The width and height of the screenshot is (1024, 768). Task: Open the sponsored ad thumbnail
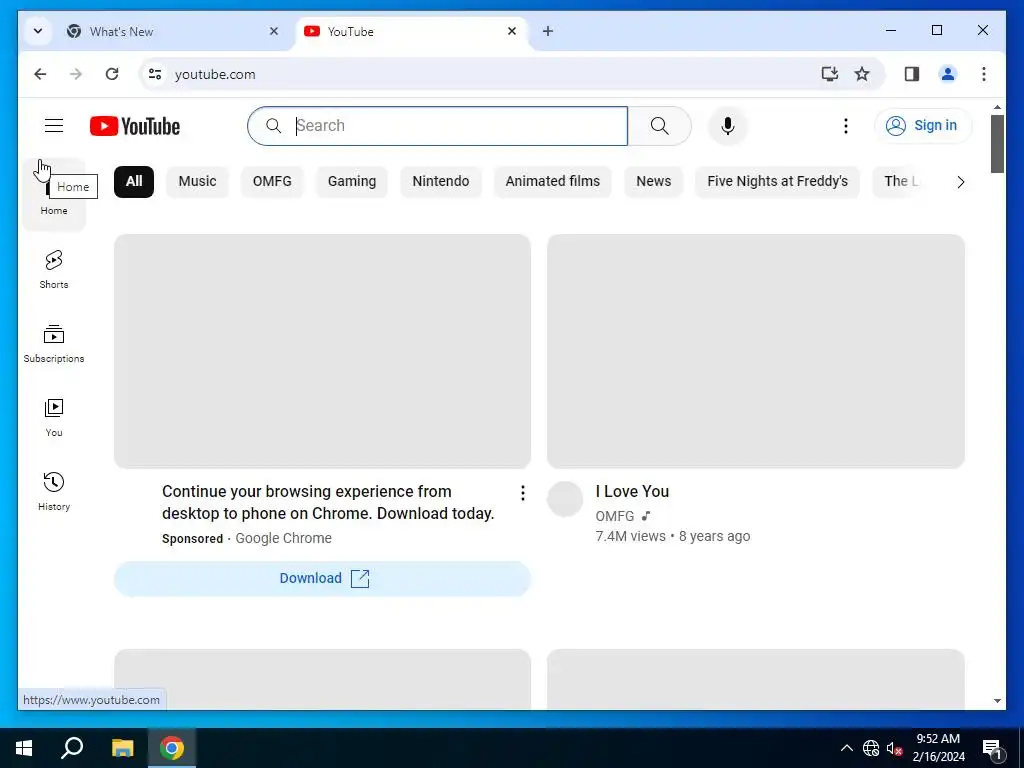point(322,351)
